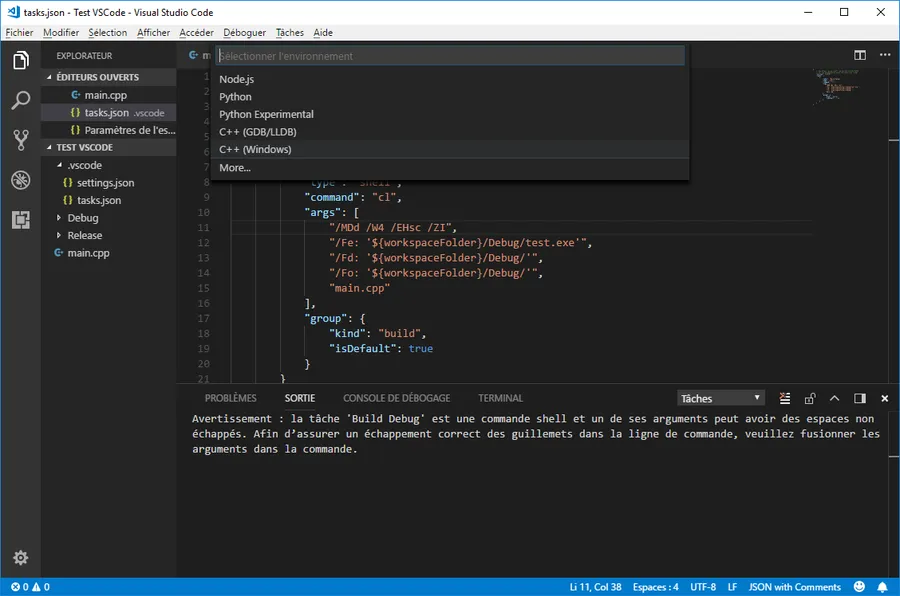Open the feedback smiley in status bar
Viewport: 900px width, 596px height.
(859, 587)
